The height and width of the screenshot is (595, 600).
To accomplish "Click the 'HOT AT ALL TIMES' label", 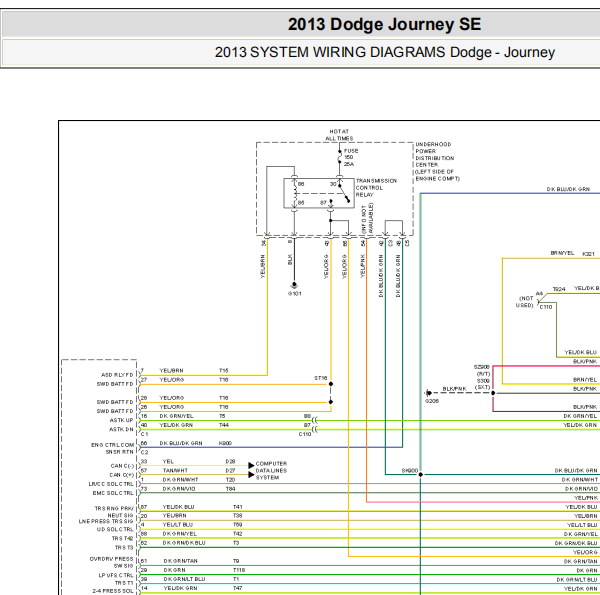I will (339, 135).
